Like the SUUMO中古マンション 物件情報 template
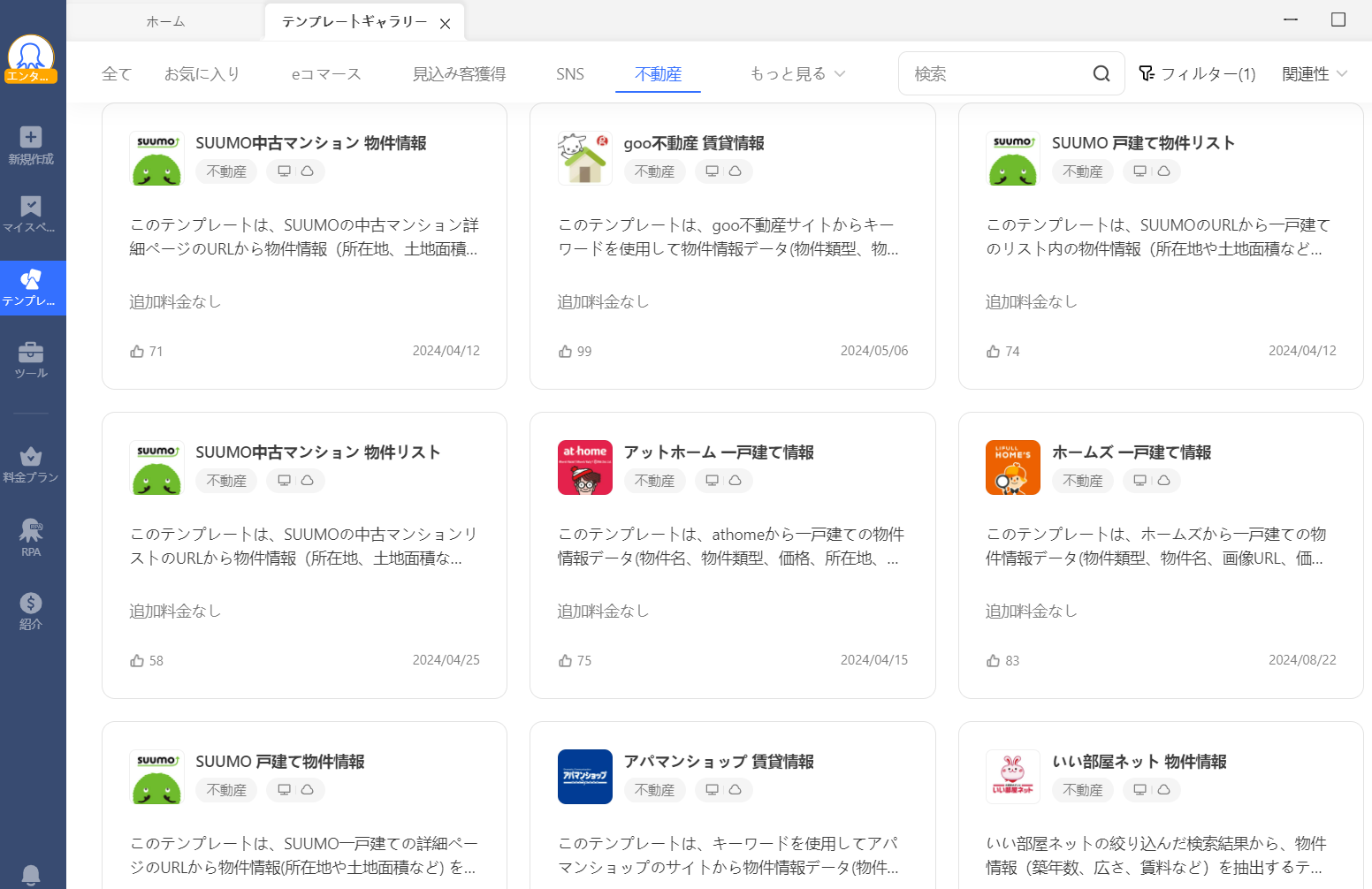 click(136, 351)
